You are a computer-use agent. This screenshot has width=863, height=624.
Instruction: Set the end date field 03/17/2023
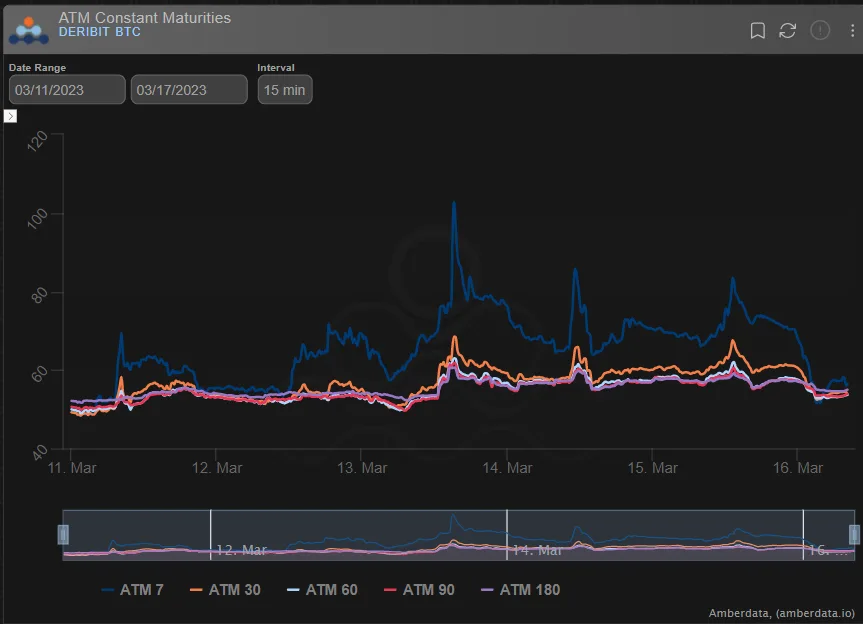point(189,90)
